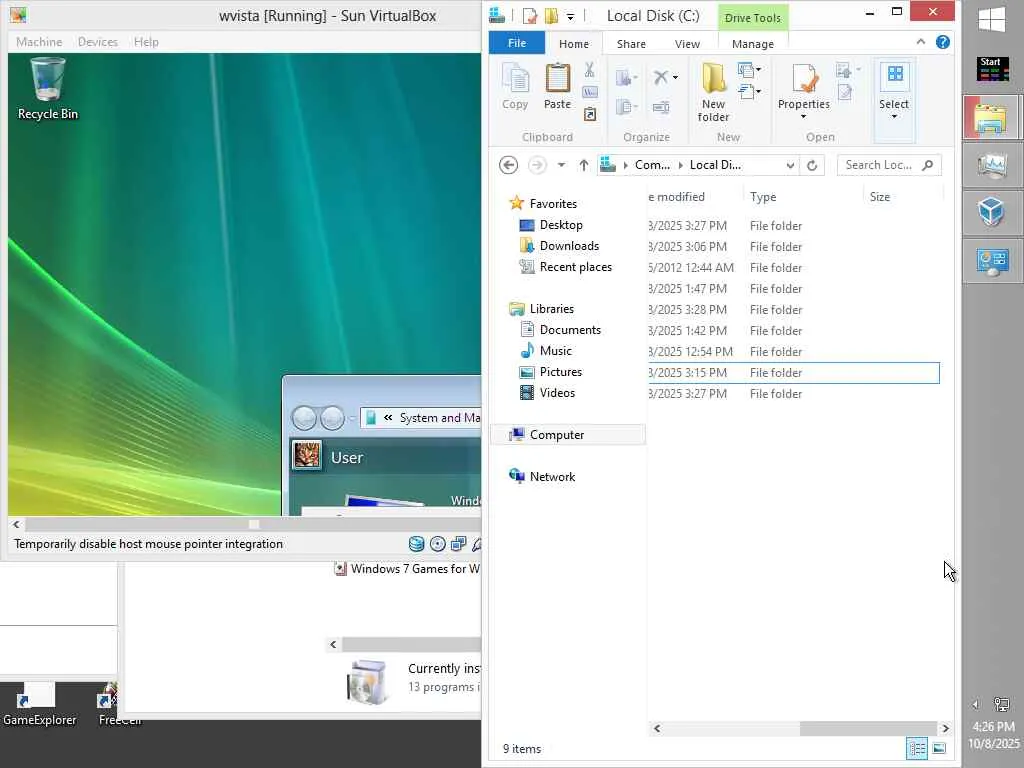
Task: Go Back in the Explorer window
Action: [509, 165]
